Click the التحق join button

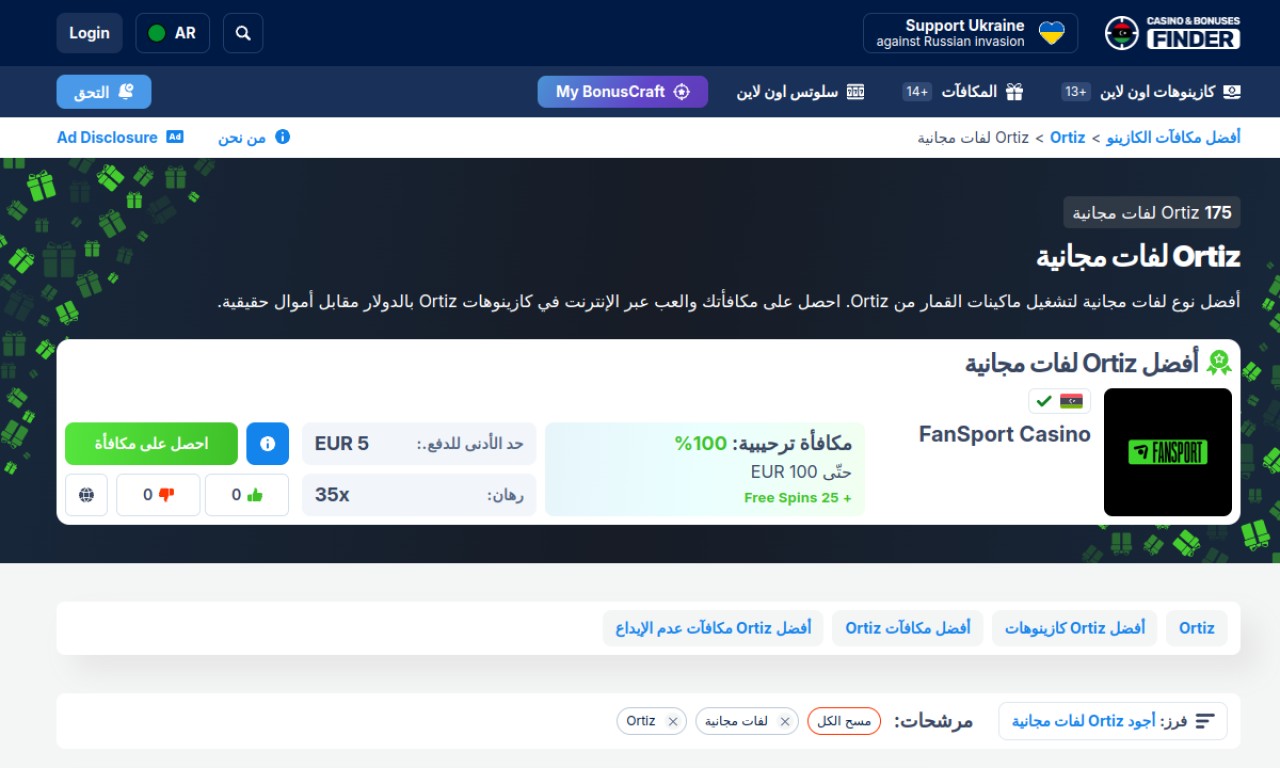coord(104,92)
